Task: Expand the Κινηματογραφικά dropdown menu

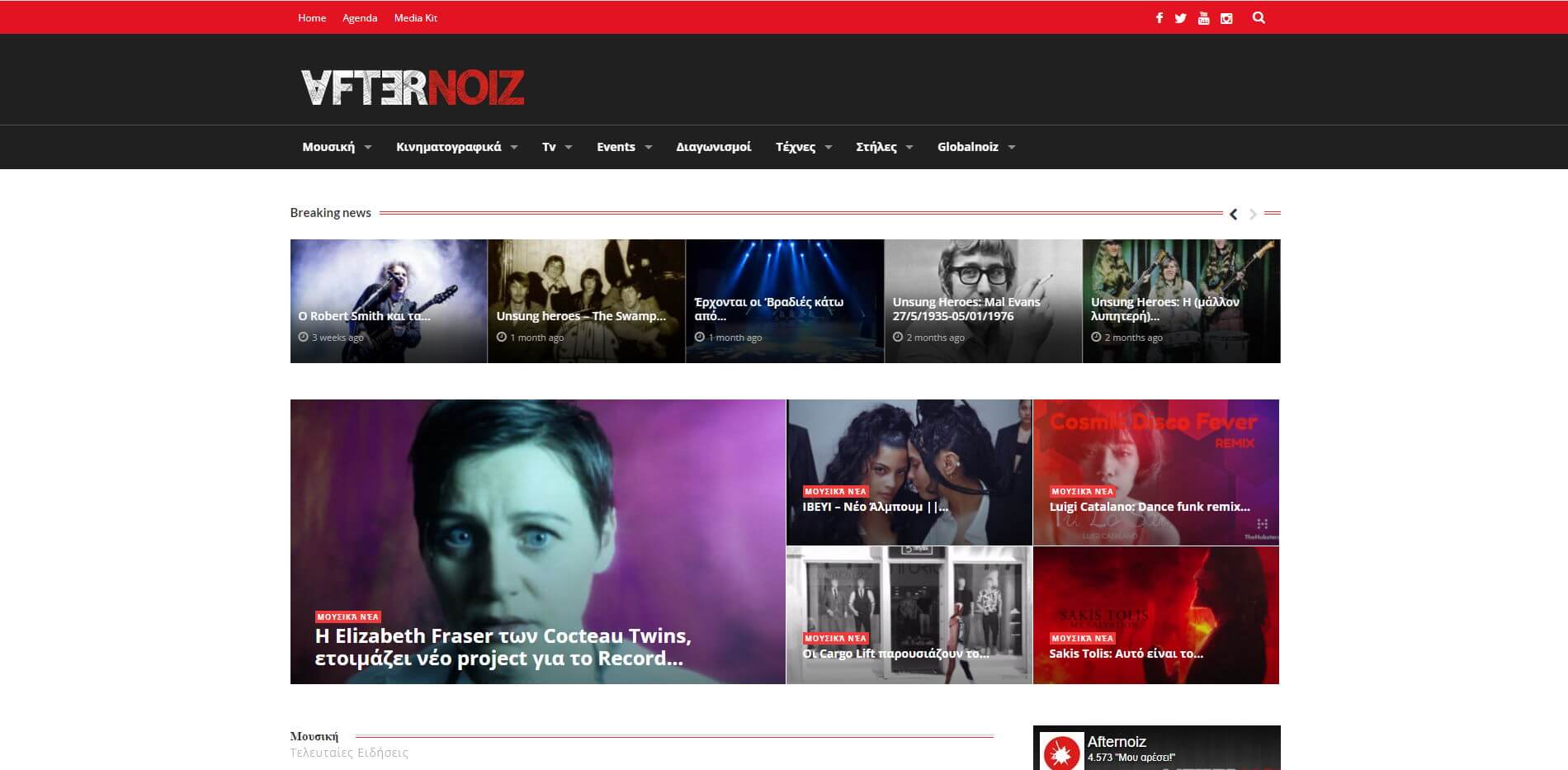Action: [456, 147]
